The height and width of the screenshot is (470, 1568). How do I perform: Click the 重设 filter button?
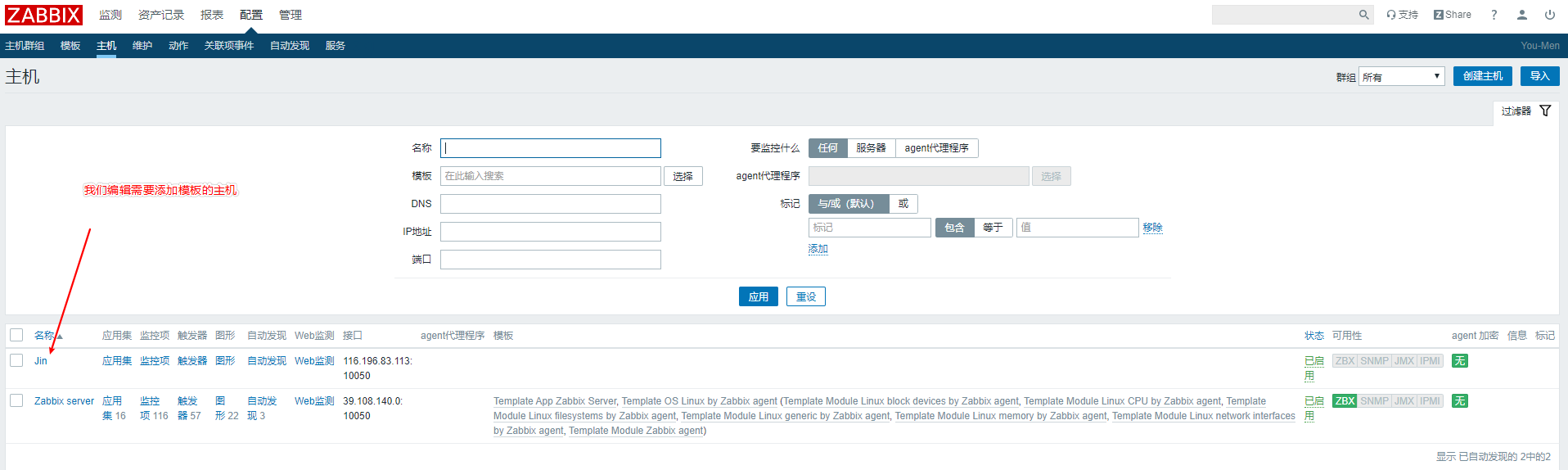click(x=806, y=296)
